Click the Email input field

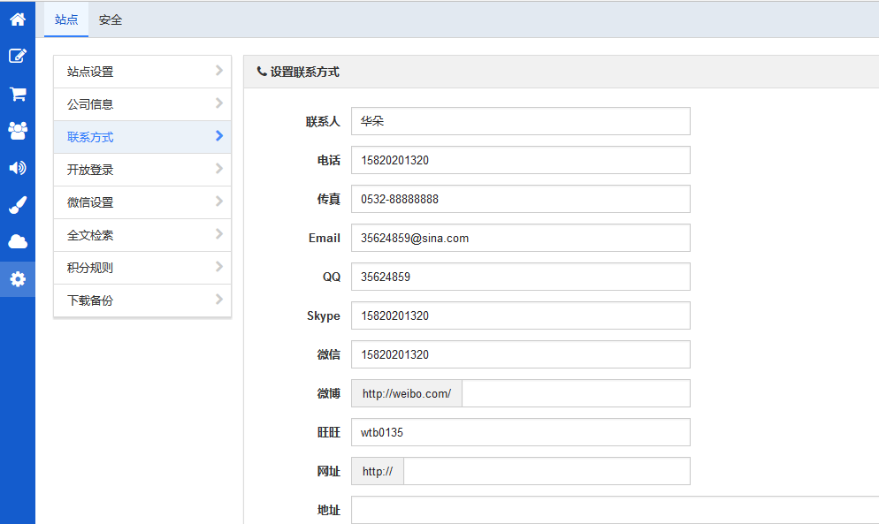pos(521,238)
